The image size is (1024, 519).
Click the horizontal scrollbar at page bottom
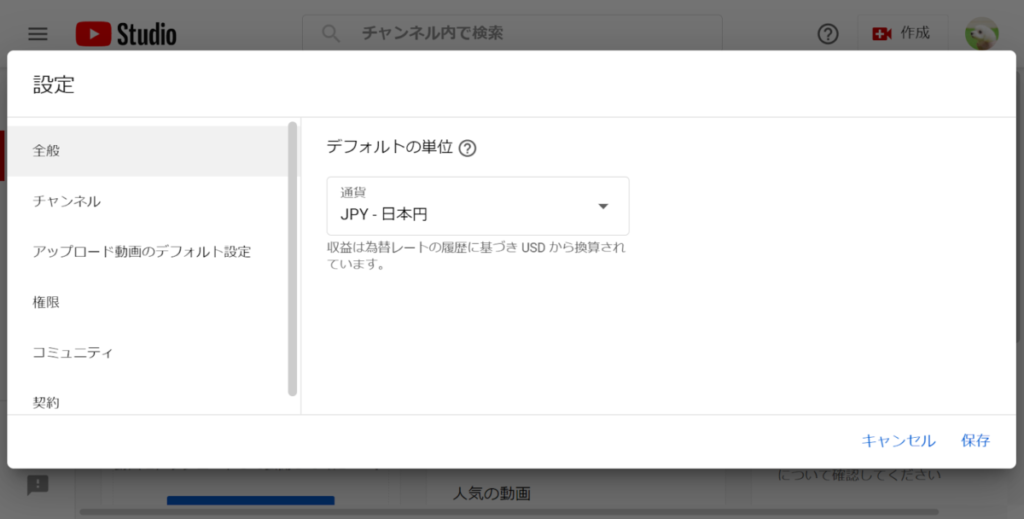(500, 513)
